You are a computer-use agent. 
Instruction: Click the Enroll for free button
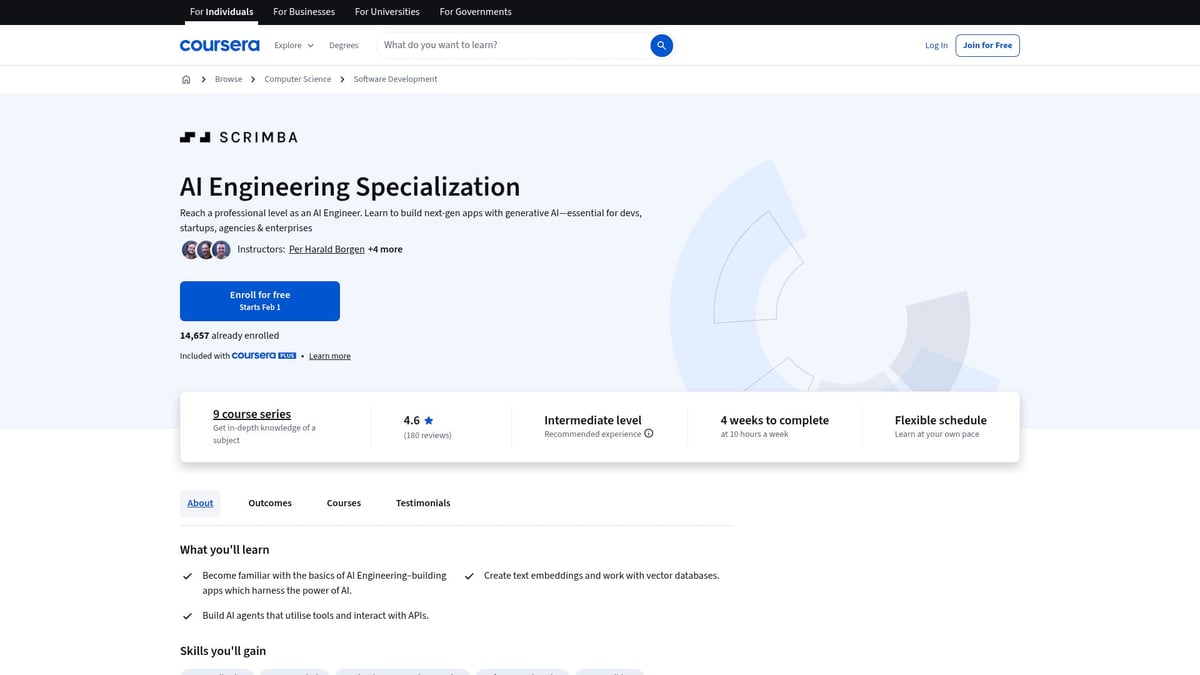tap(260, 301)
